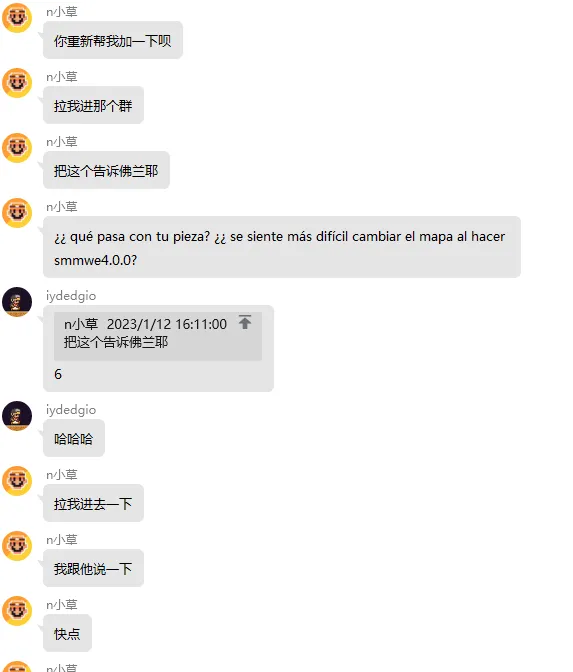Screen dimensions: 573x672
Task: Open iydedgio's avatar beside '哈哈哈' message
Action: point(17,416)
